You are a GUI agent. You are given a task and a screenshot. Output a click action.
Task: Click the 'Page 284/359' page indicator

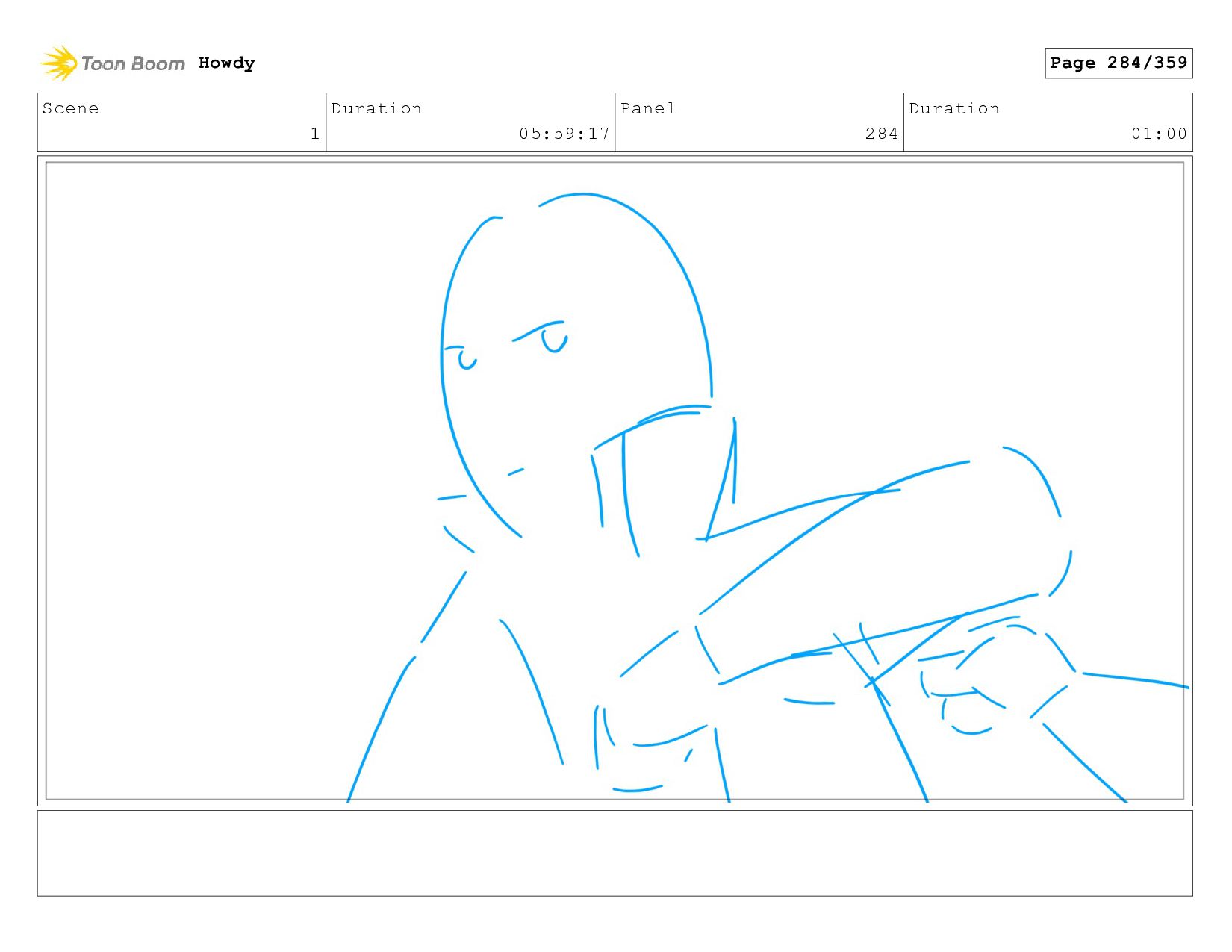[1119, 63]
